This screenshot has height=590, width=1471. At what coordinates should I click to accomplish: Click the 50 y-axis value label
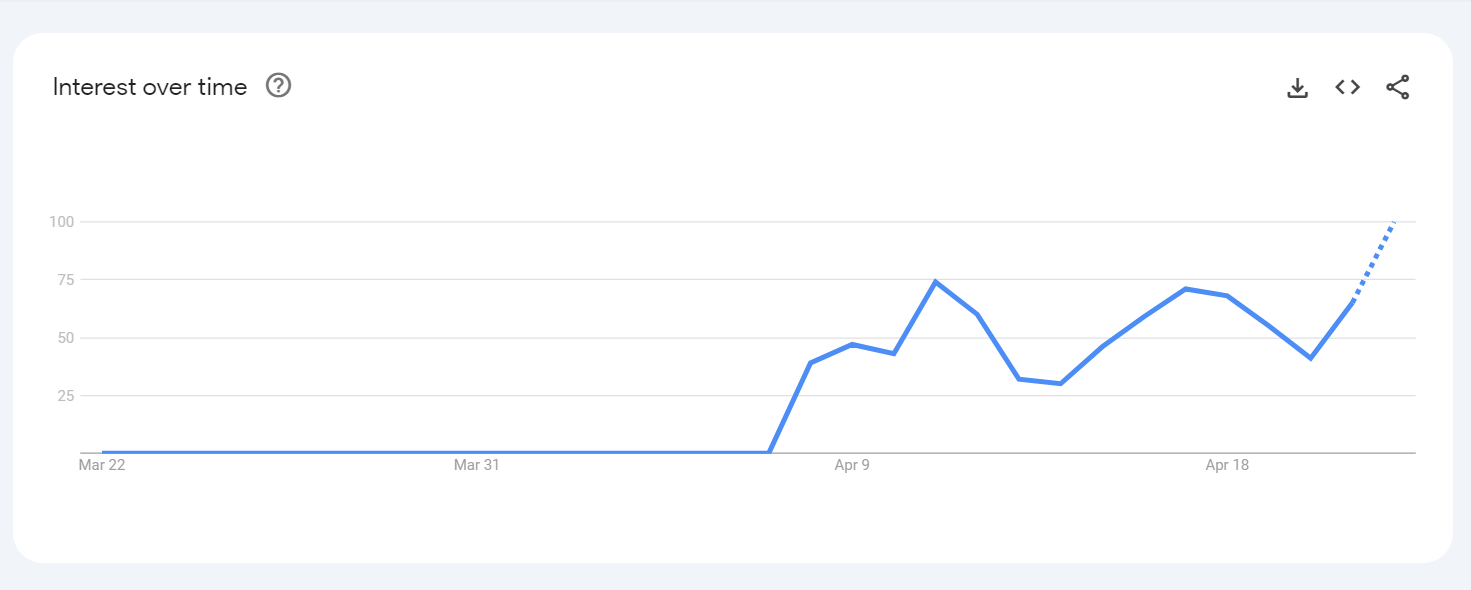pos(67,338)
